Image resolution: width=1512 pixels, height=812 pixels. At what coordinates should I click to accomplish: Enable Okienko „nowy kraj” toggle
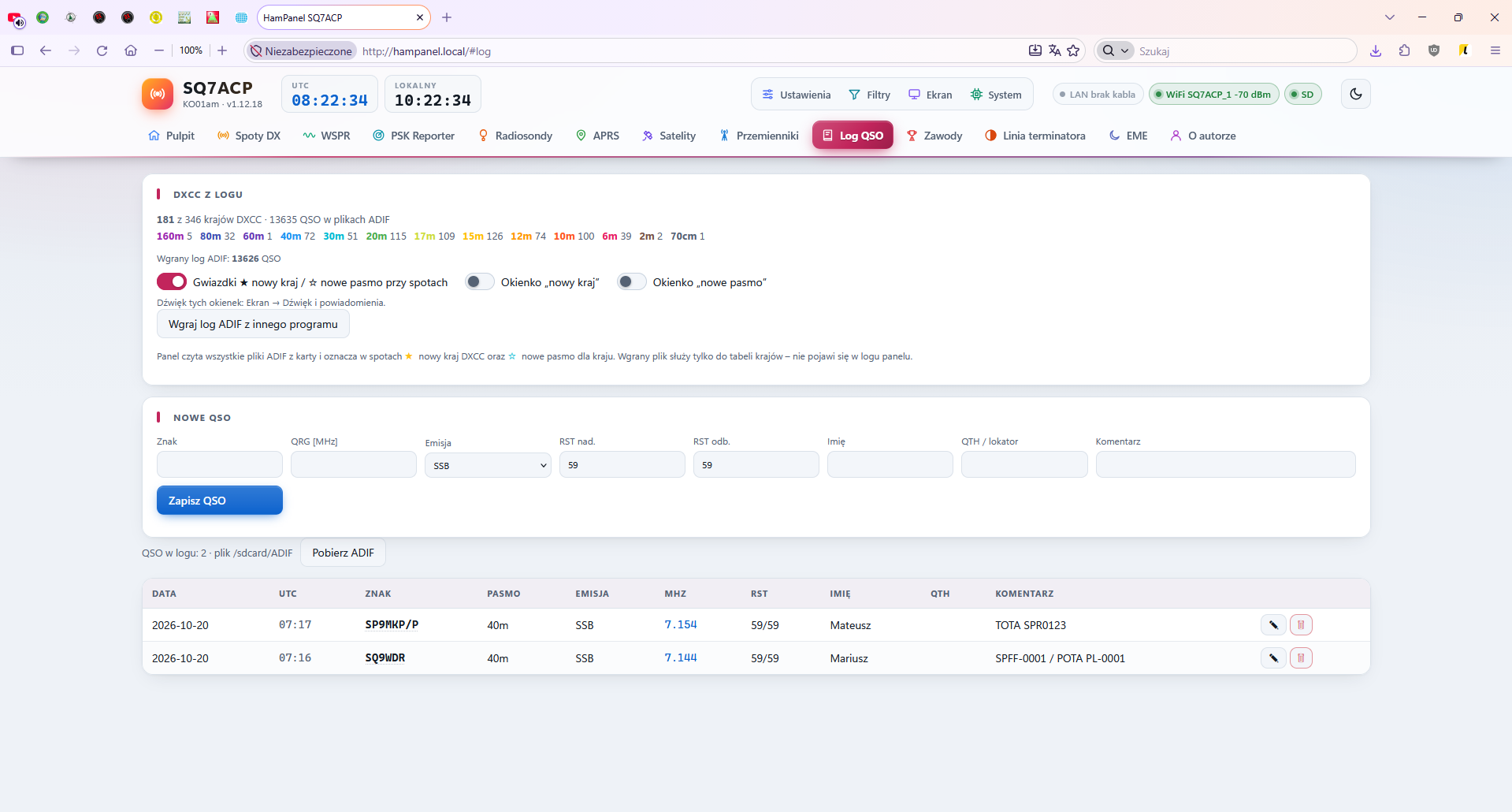(480, 281)
